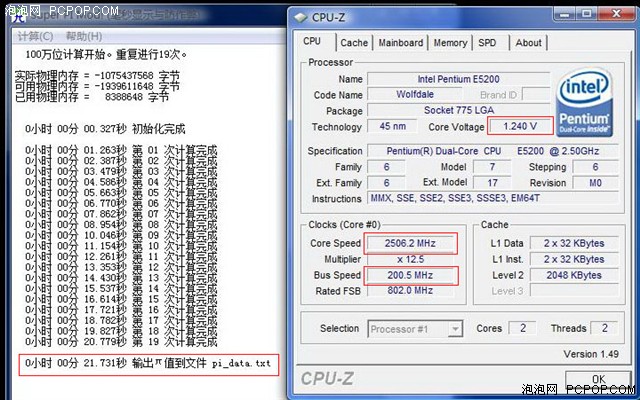The width and height of the screenshot is (640, 400).
Task: Close the CPU-Z window
Action: tap(616, 14)
